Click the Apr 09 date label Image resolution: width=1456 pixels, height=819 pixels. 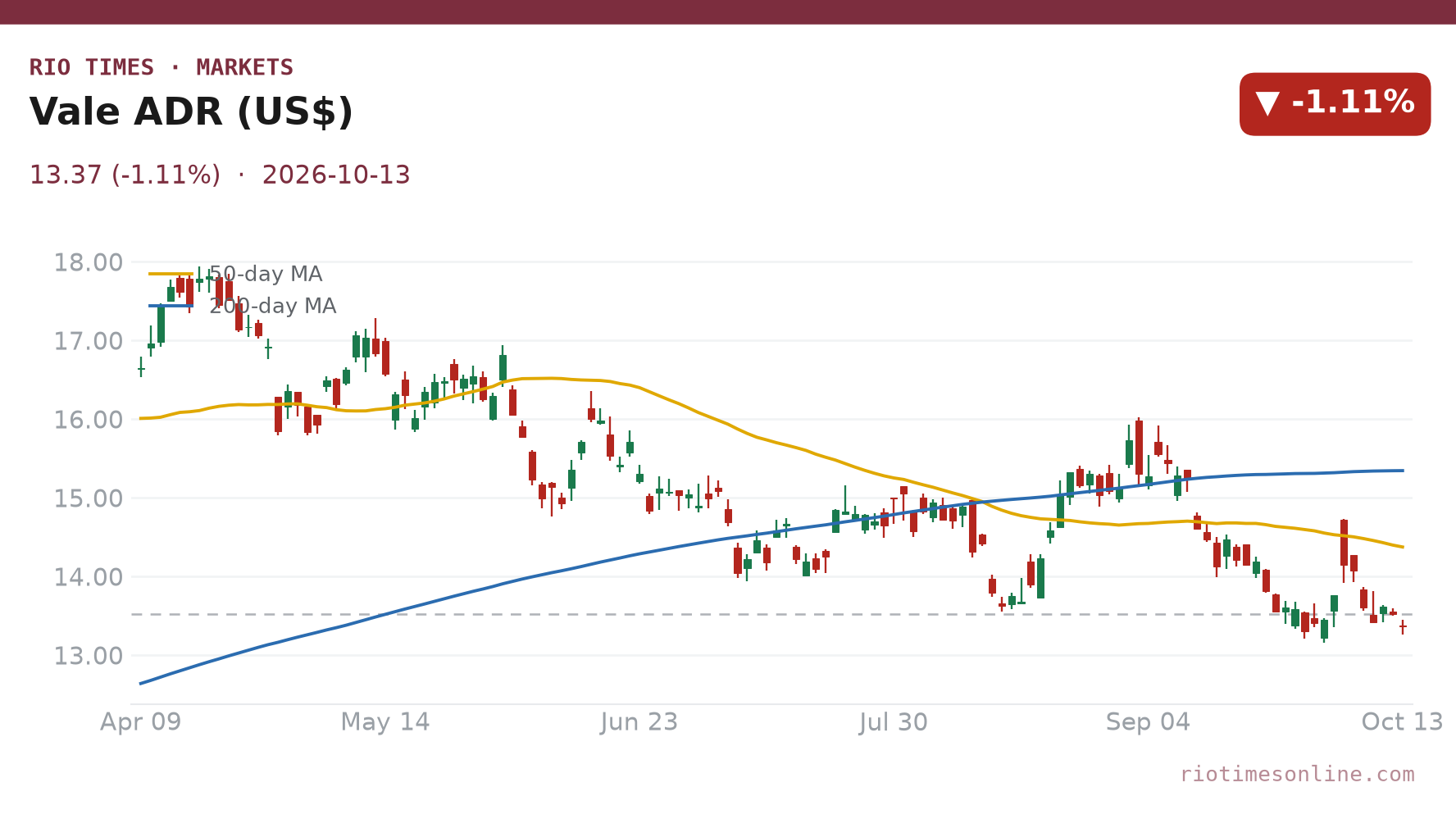point(141,722)
